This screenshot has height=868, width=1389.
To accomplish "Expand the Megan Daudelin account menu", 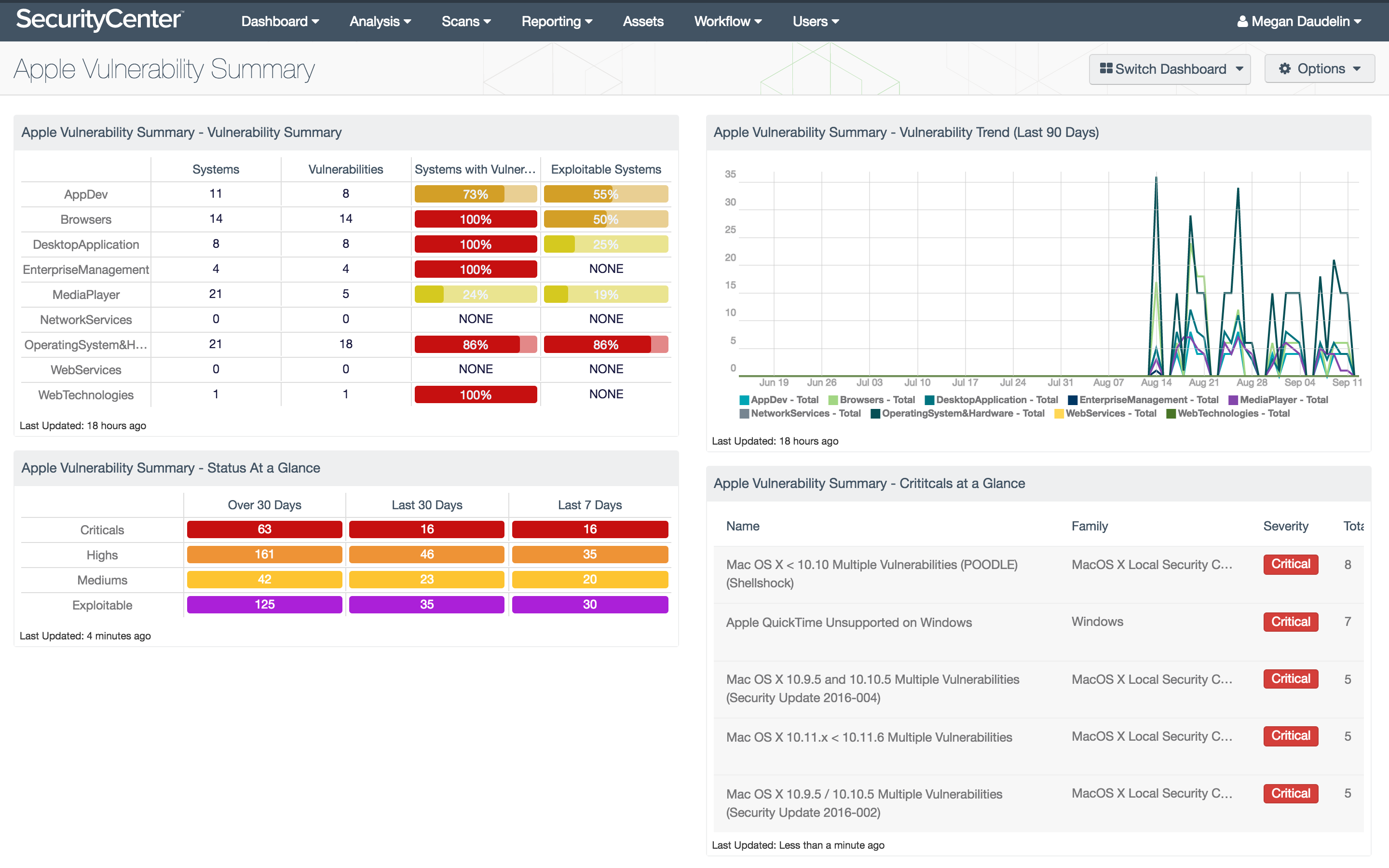I will (x=1299, y=21).
